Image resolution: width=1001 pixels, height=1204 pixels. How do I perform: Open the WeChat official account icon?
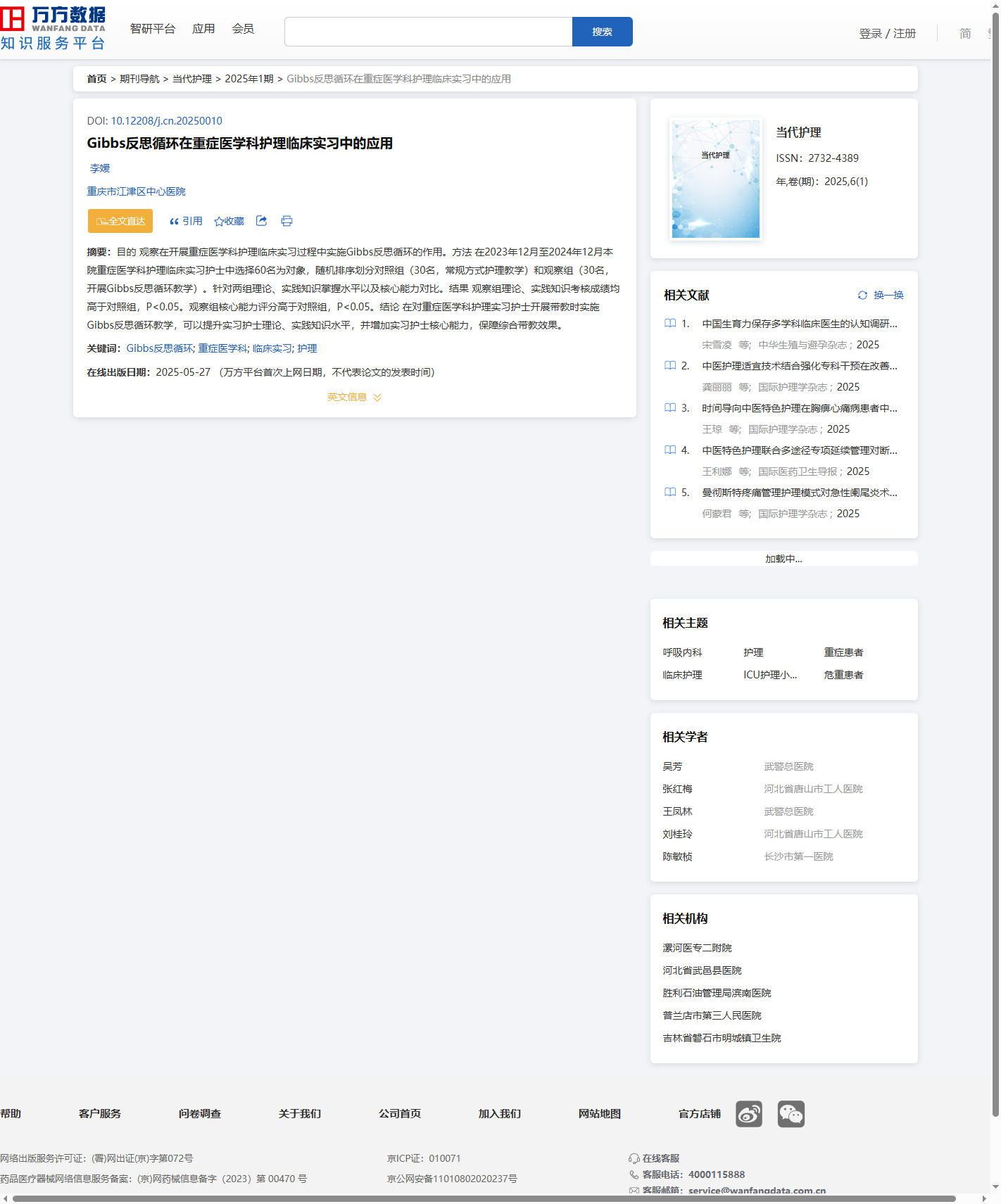pos(791,1114)
